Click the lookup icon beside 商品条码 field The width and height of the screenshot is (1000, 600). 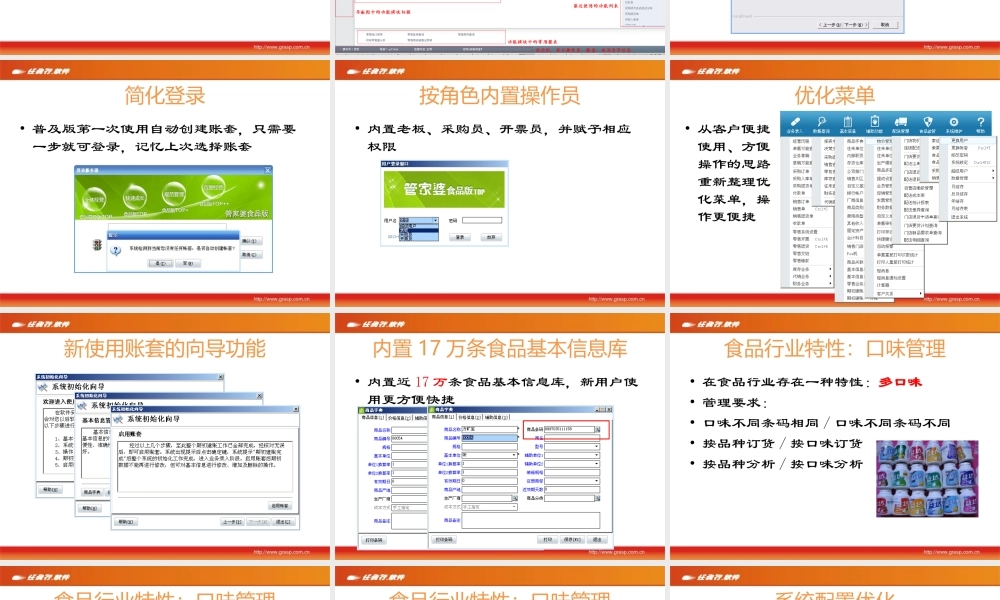pos(598,430)
